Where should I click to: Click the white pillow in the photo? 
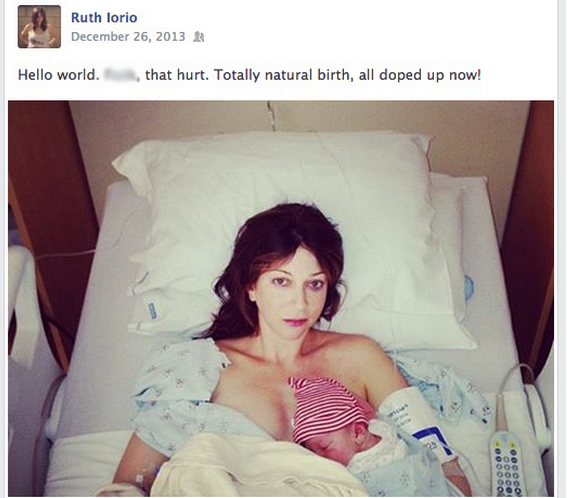click(x=293, y=231)
